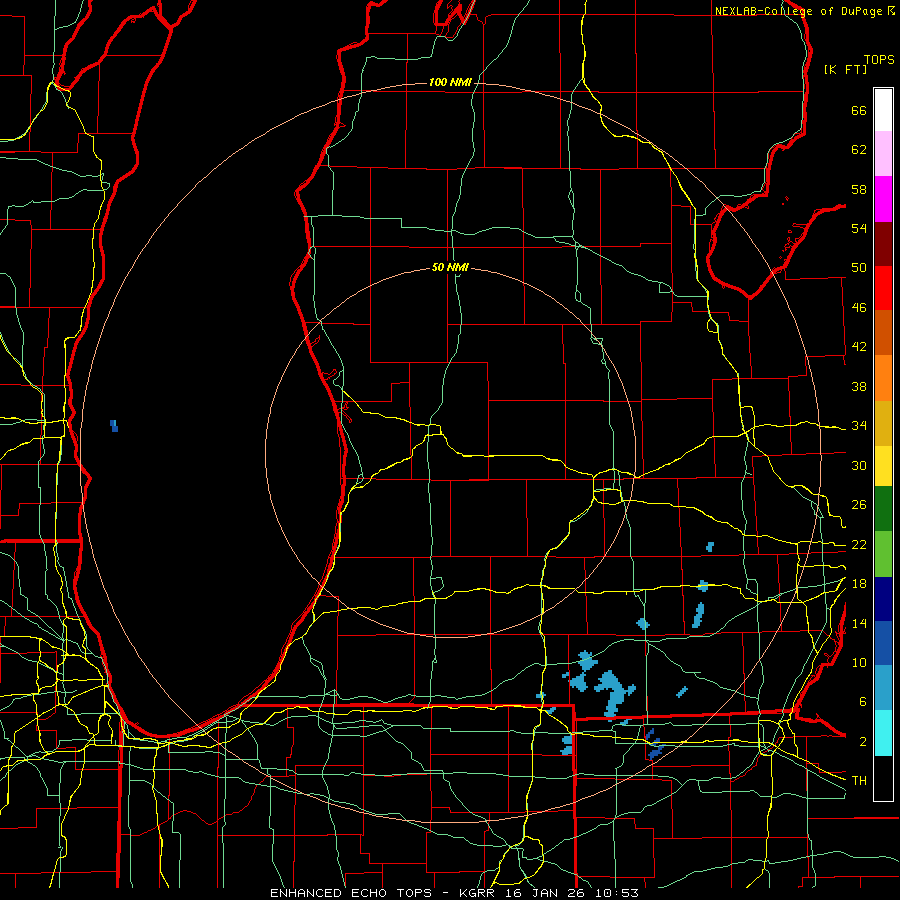The height and width of the screenshot is (900, 900).
Task: Pick the bright red legend color band
Action: click(883, 288)
